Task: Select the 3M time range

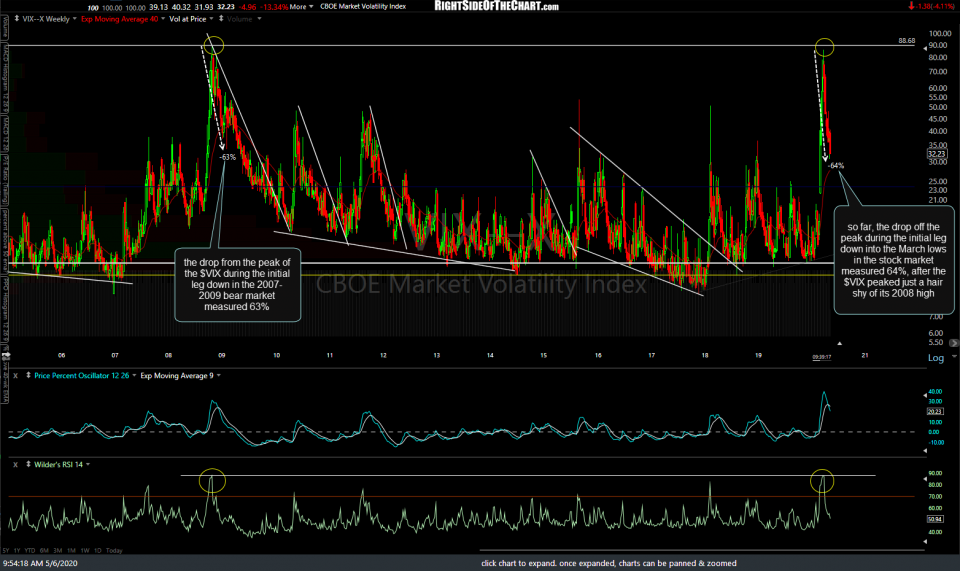Action: [58, 550]
